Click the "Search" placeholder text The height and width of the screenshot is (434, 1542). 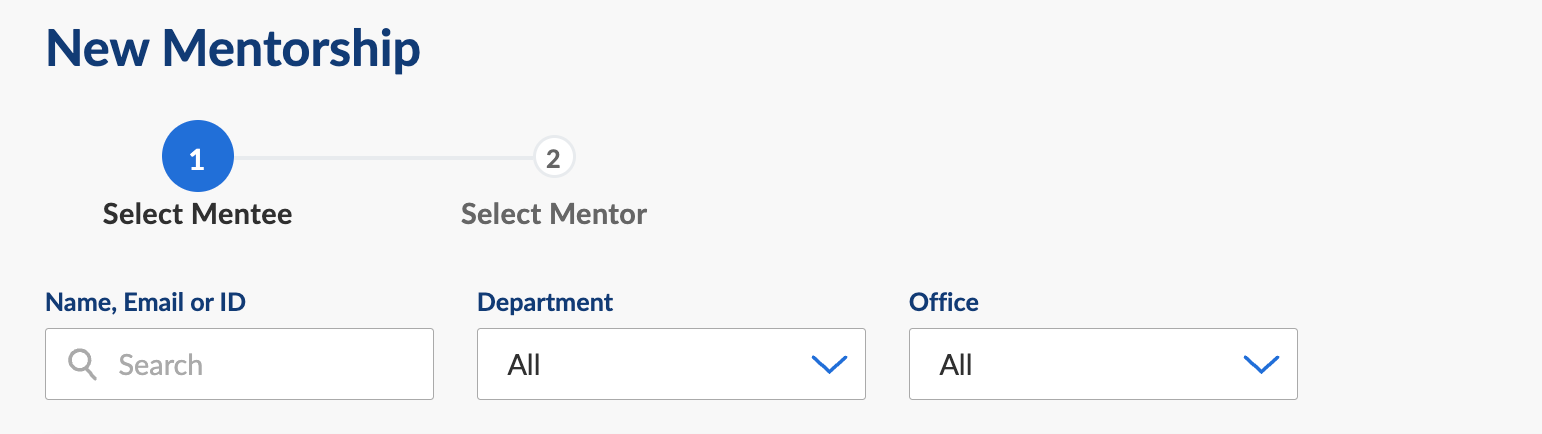click(161, 365)
